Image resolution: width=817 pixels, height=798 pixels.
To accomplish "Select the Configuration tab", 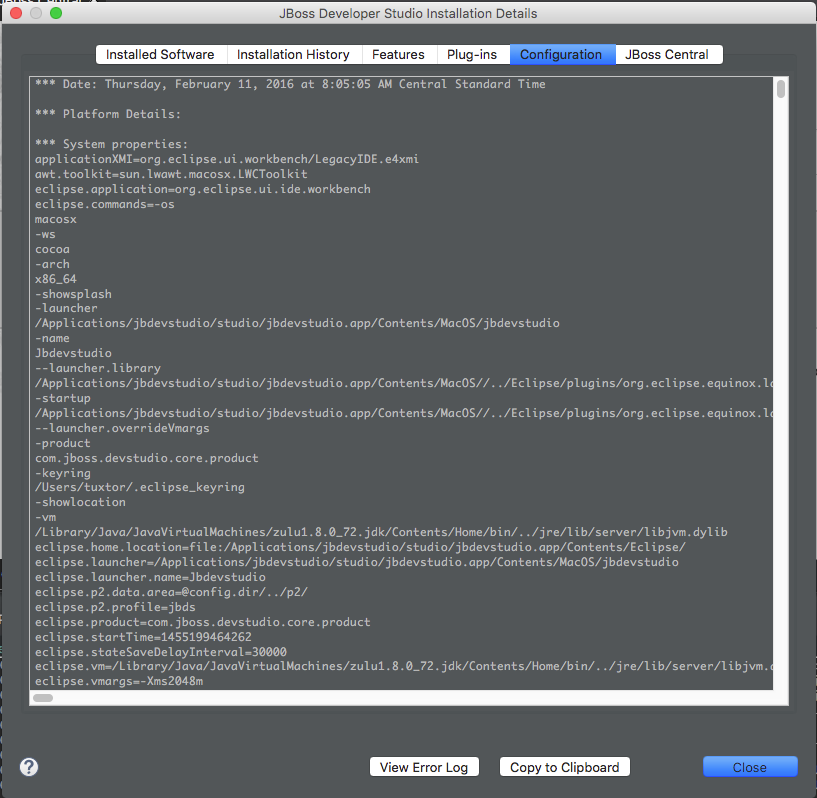I will pos(561,54).
